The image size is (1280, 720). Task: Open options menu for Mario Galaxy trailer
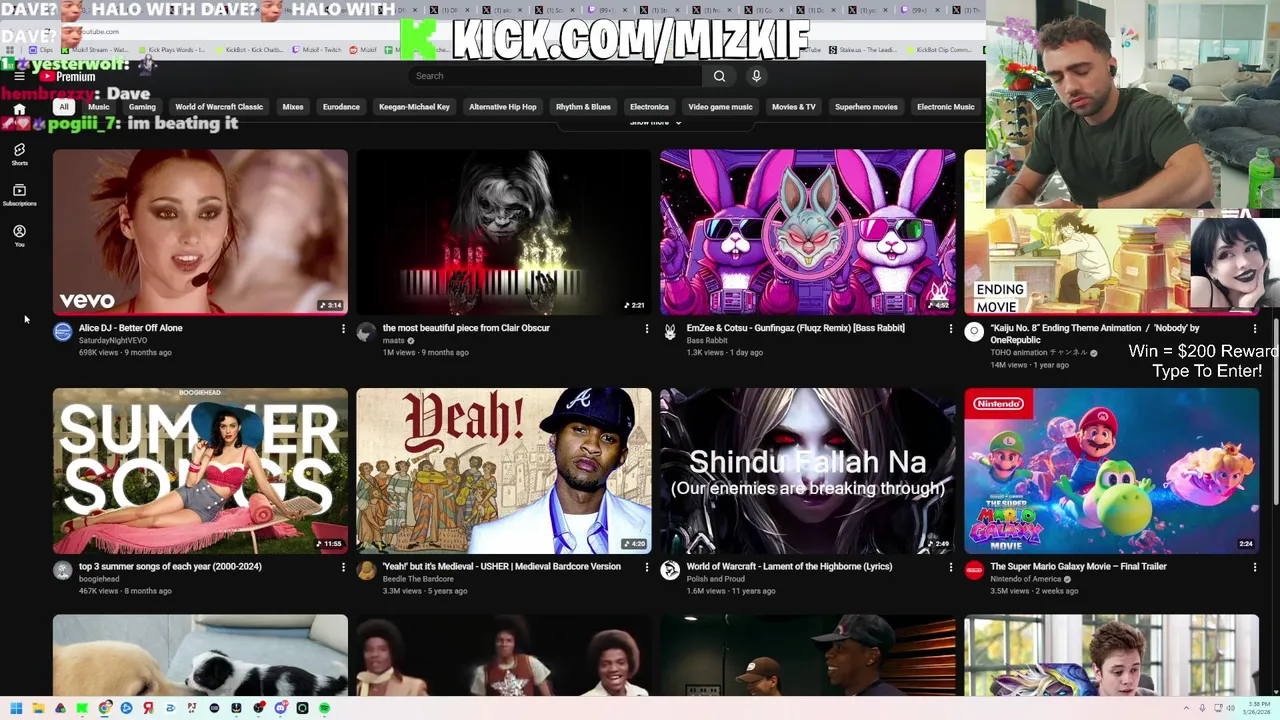(x=1255, y=567)
